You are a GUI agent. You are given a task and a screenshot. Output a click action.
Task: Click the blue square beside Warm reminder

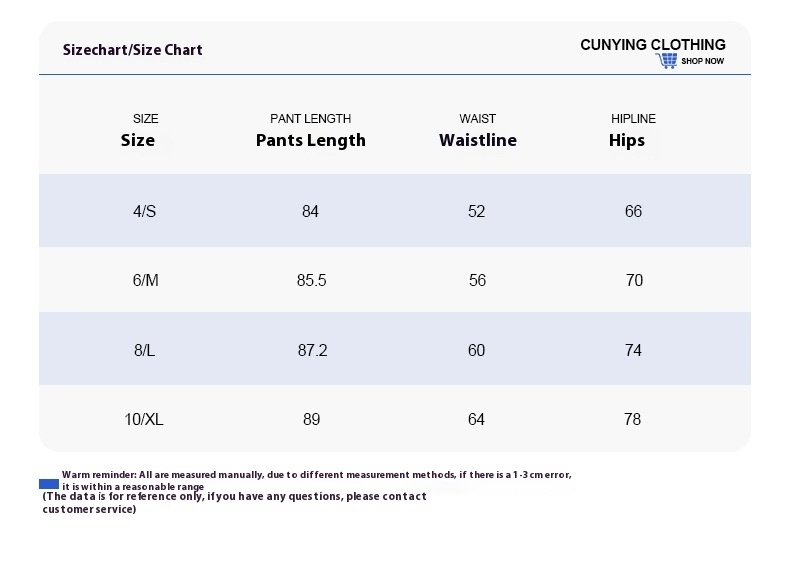(49, 483)
